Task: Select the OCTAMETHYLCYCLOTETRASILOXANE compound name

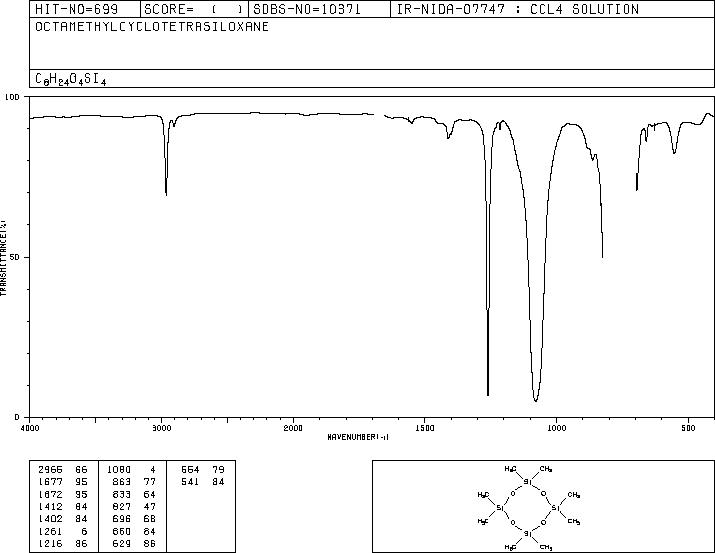Action: 152,27
